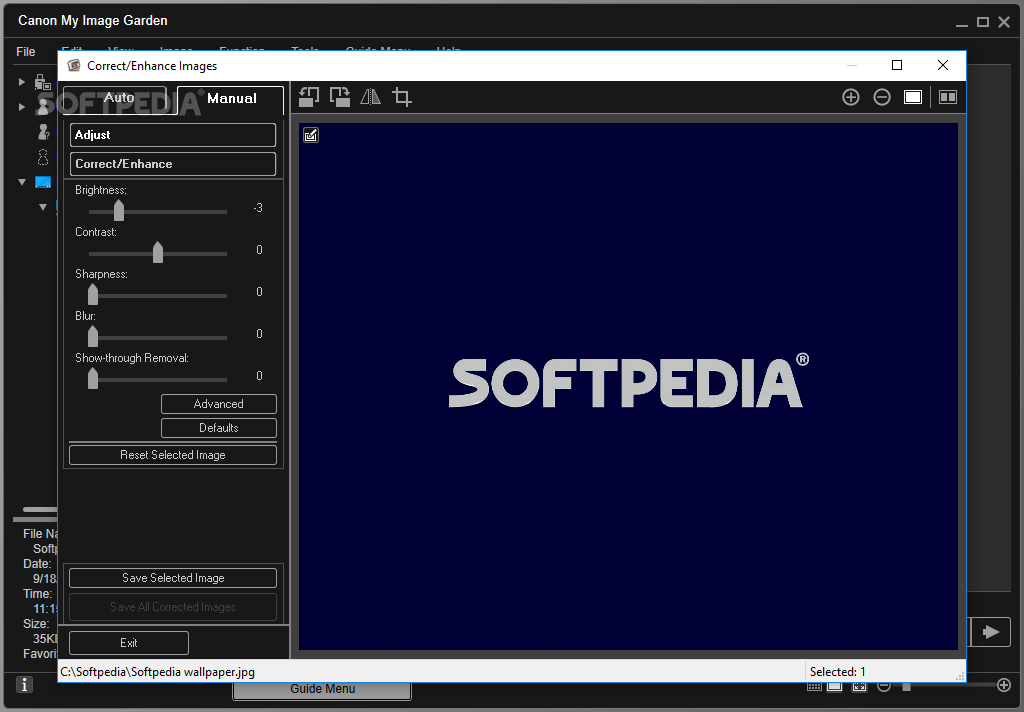Click the Blur slider handle
The width and height of the screenshot is (1024, 712).
click(x=93, y=336)
